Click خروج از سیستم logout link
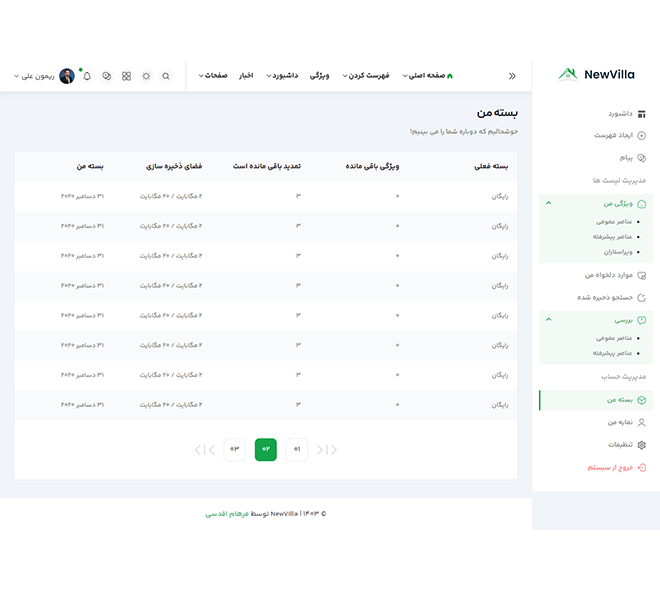The width and height of the screenshot is (660, 590). [x=617, y=468]
